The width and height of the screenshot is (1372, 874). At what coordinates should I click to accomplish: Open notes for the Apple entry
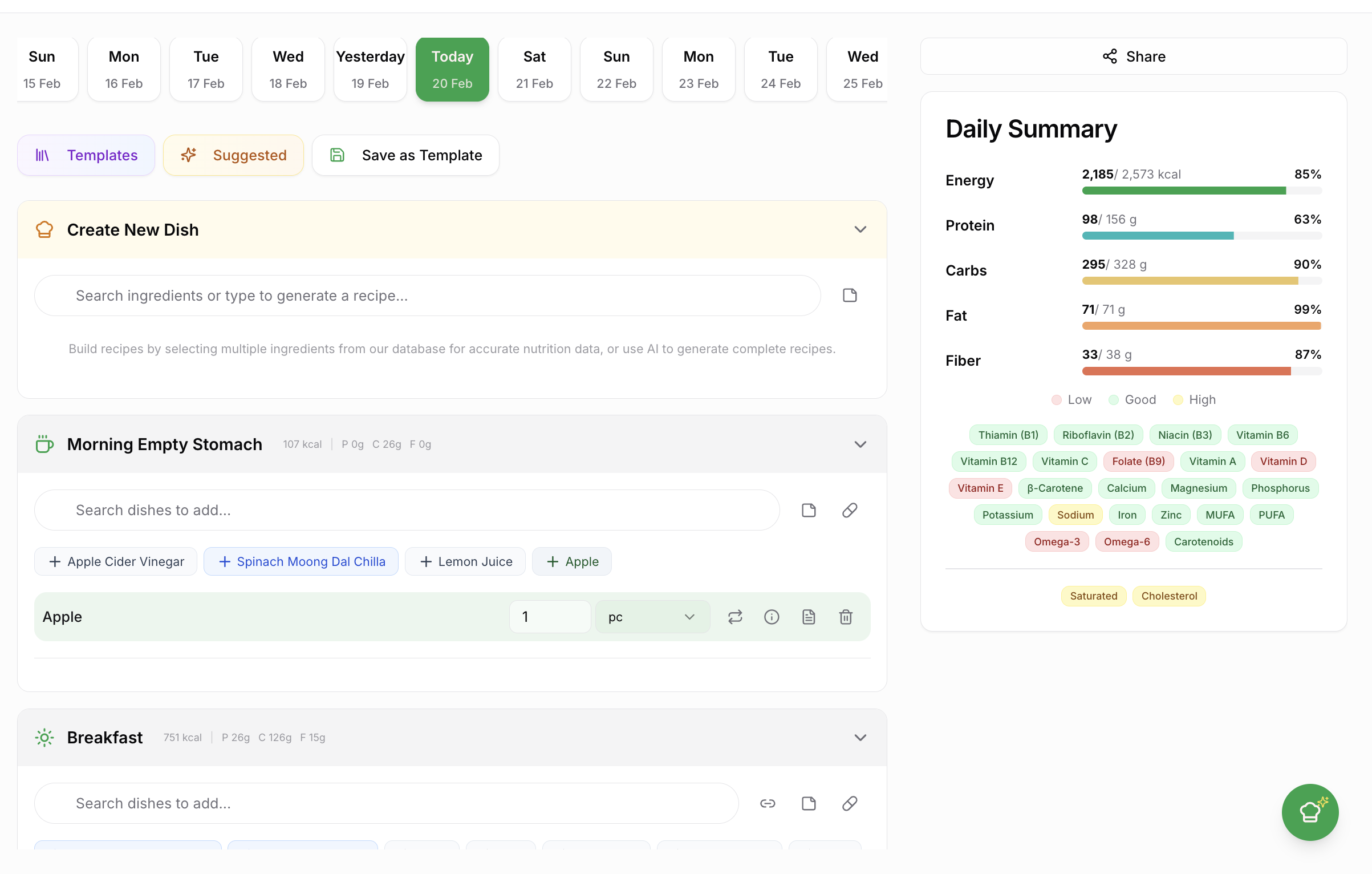[809, 617]
